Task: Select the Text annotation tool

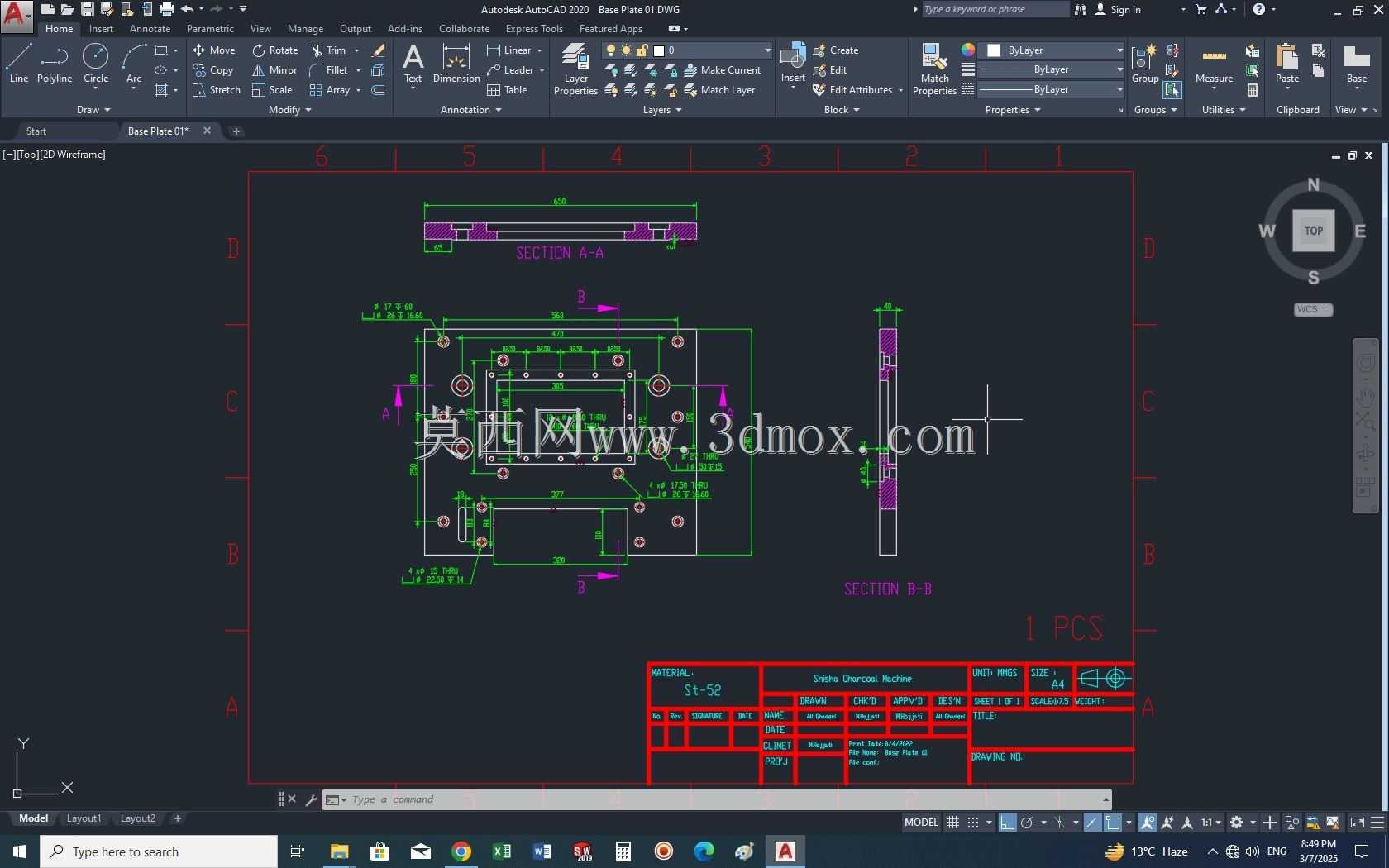Action: click(x=413, y=64)
